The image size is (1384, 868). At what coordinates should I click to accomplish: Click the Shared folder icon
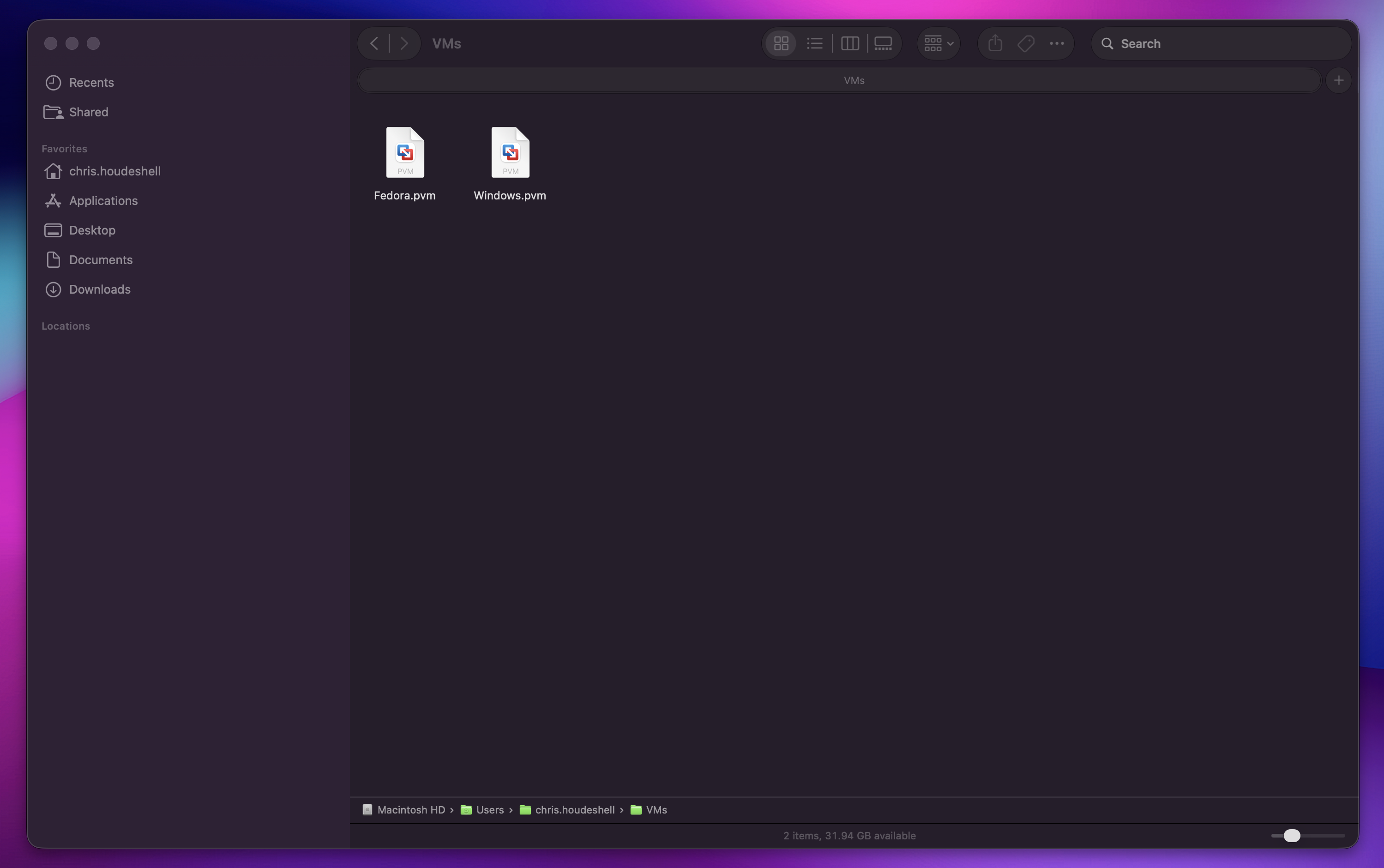[x=54, y=112]
